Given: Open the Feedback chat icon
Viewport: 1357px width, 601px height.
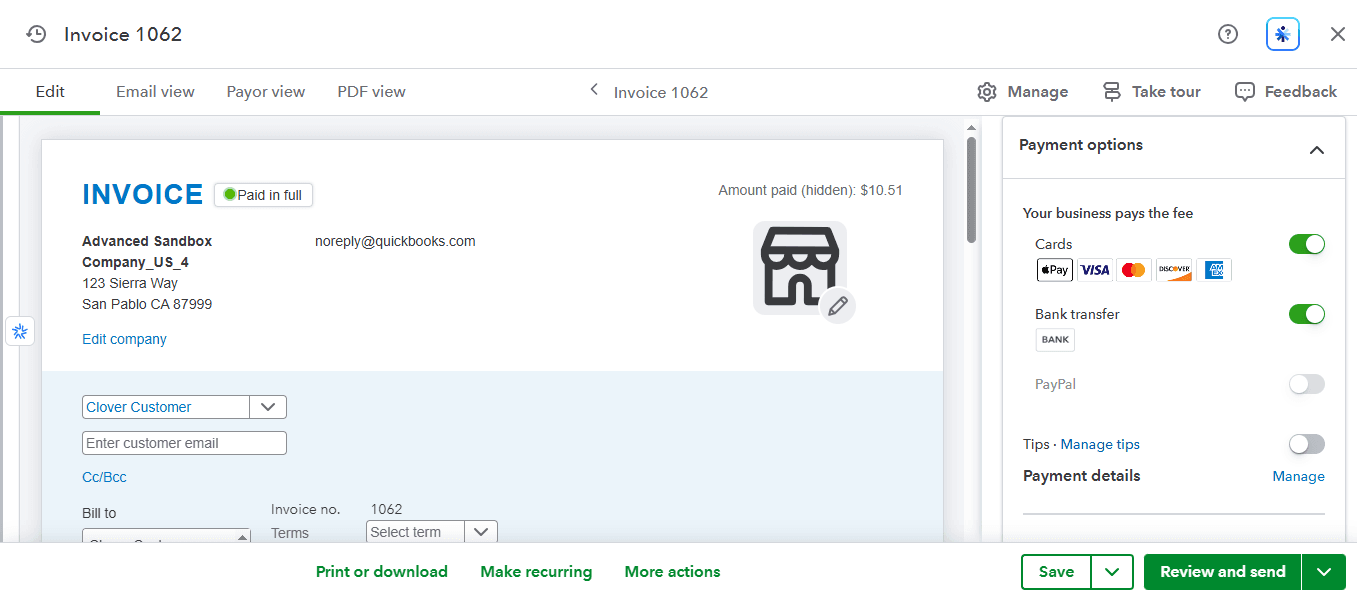Looking at the screenshot, I should 1245,92.
